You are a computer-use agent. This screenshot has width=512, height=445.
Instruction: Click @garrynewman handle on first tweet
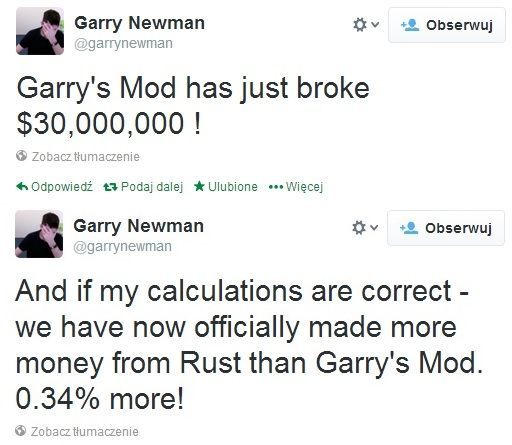click(x=123, y=44)
